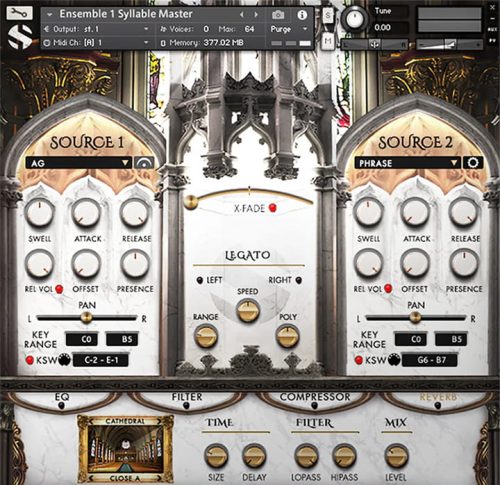This screenshot has height=485, width=500.
Task: Click Reverb Hipass knob
Action: (x=344, y=456)
